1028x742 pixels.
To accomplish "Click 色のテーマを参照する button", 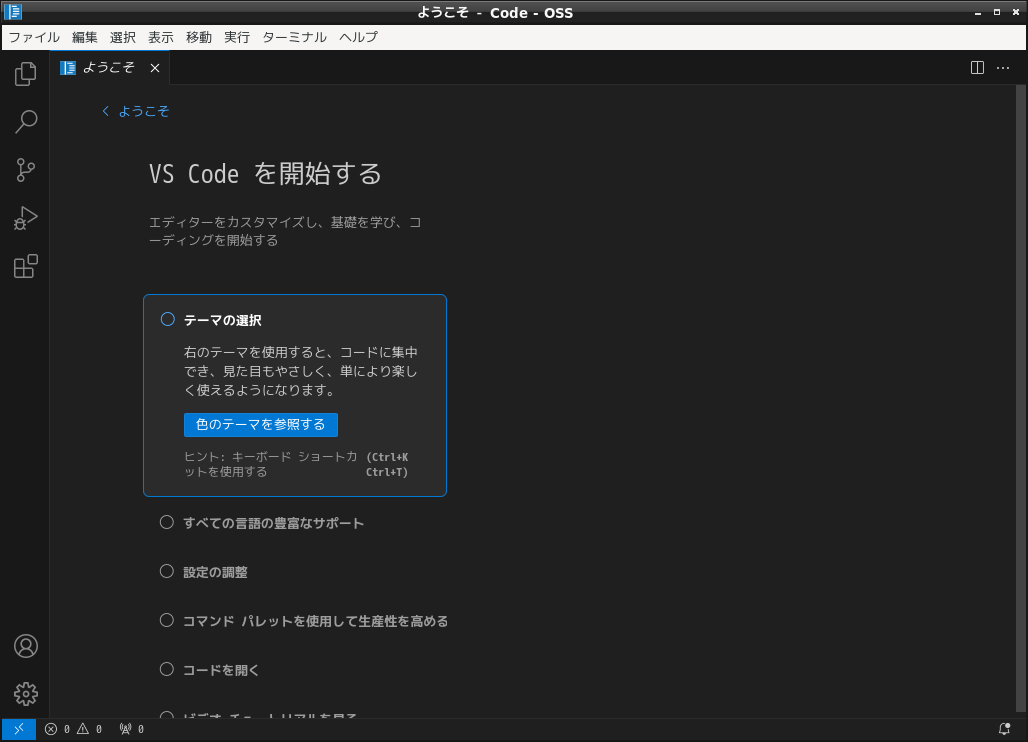I will [261, 425].
